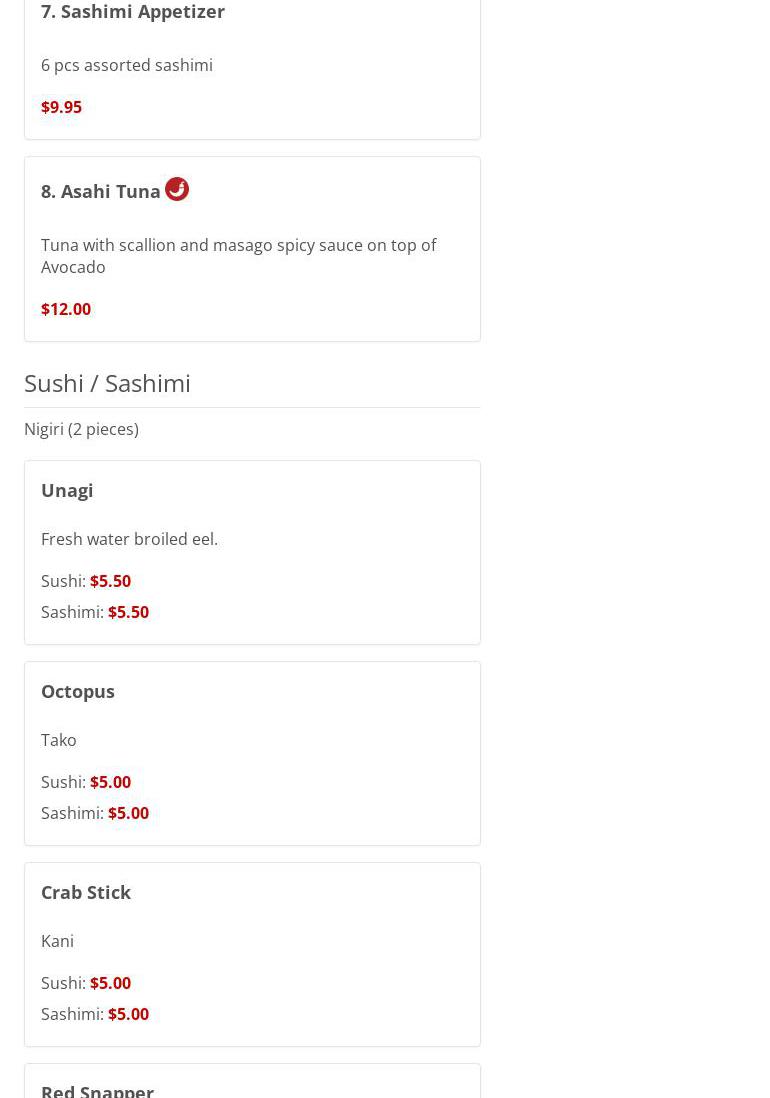770x1098 pixels.
Task: Select the 8. Asahi Tuna item title
Action: (x=101, y=191)
